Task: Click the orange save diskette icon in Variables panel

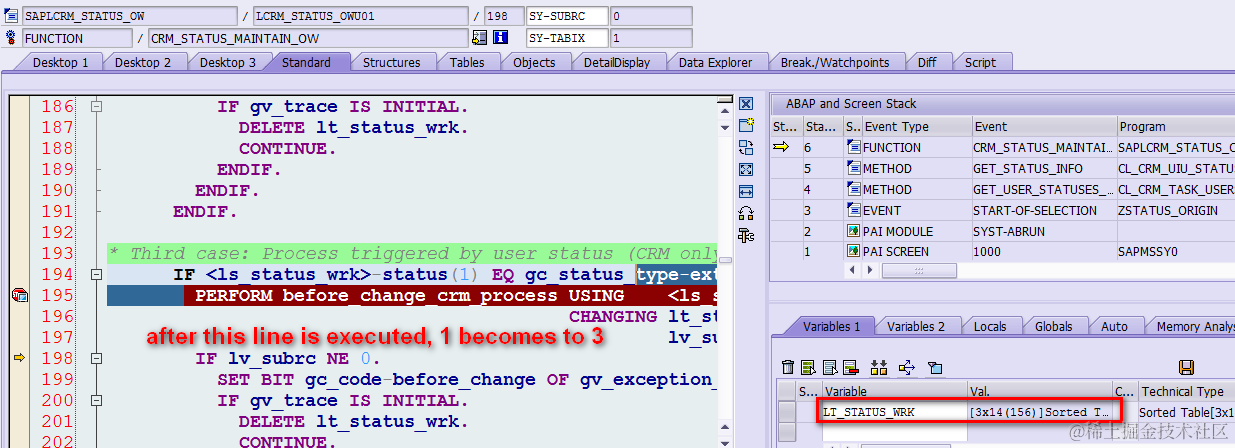Action: point(1187,367)
